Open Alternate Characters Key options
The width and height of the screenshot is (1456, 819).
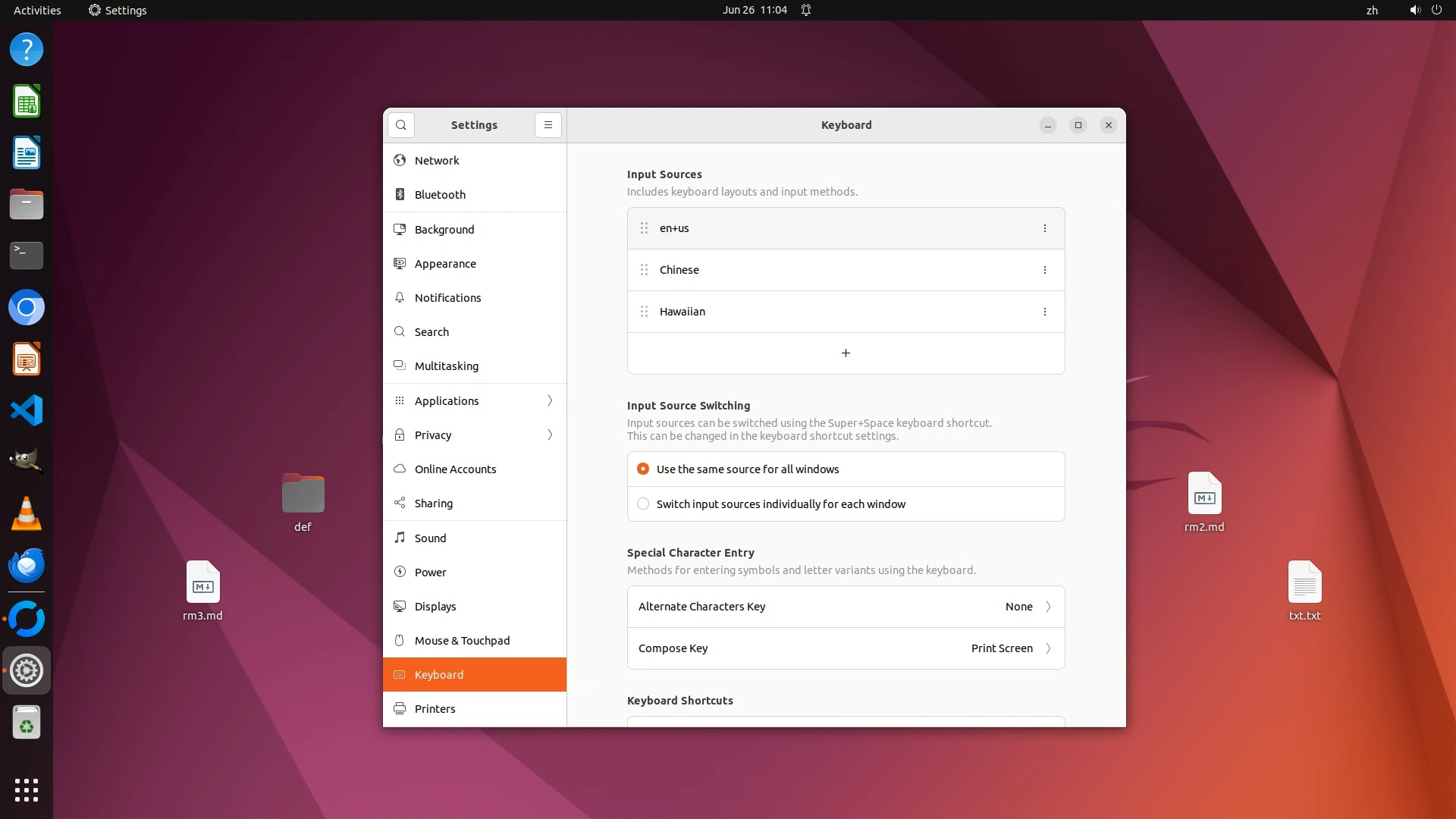(x=846, y=607)
